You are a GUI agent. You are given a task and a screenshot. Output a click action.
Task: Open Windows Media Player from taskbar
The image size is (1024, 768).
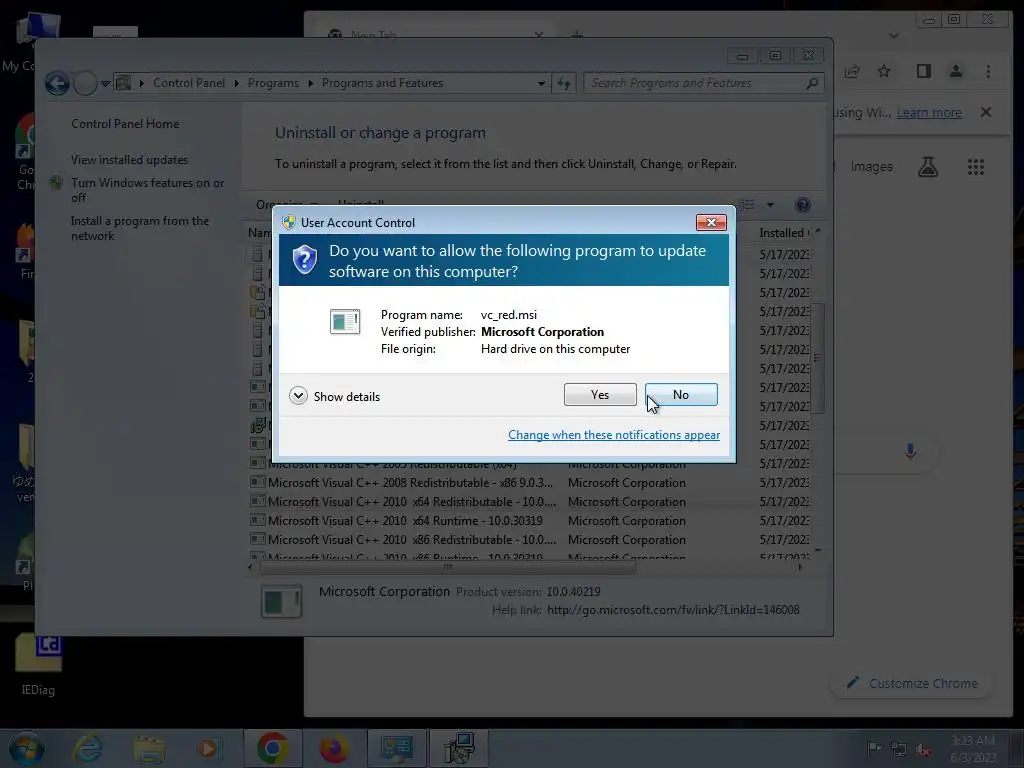(208, 748)
